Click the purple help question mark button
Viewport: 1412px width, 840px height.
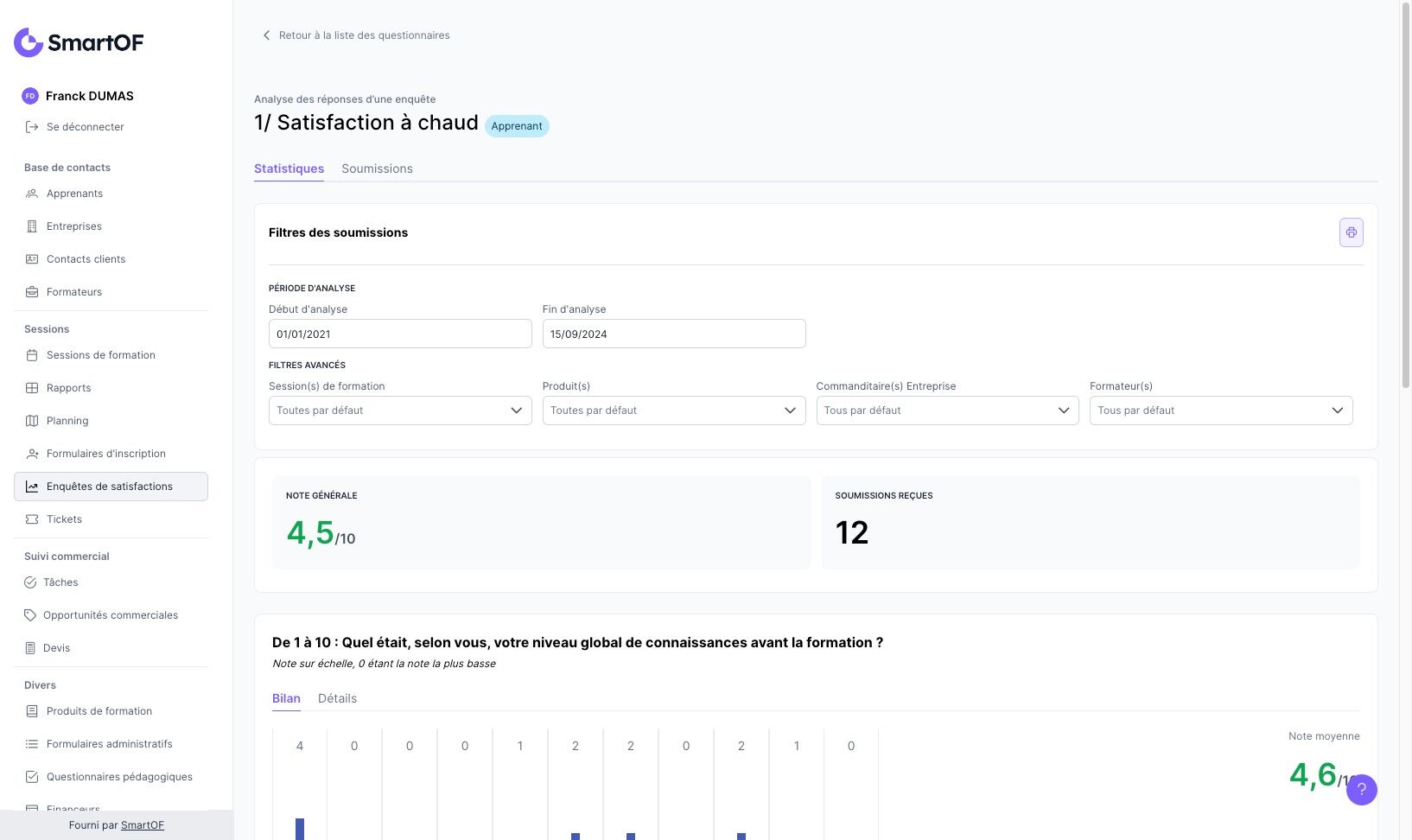point(1361,789)
